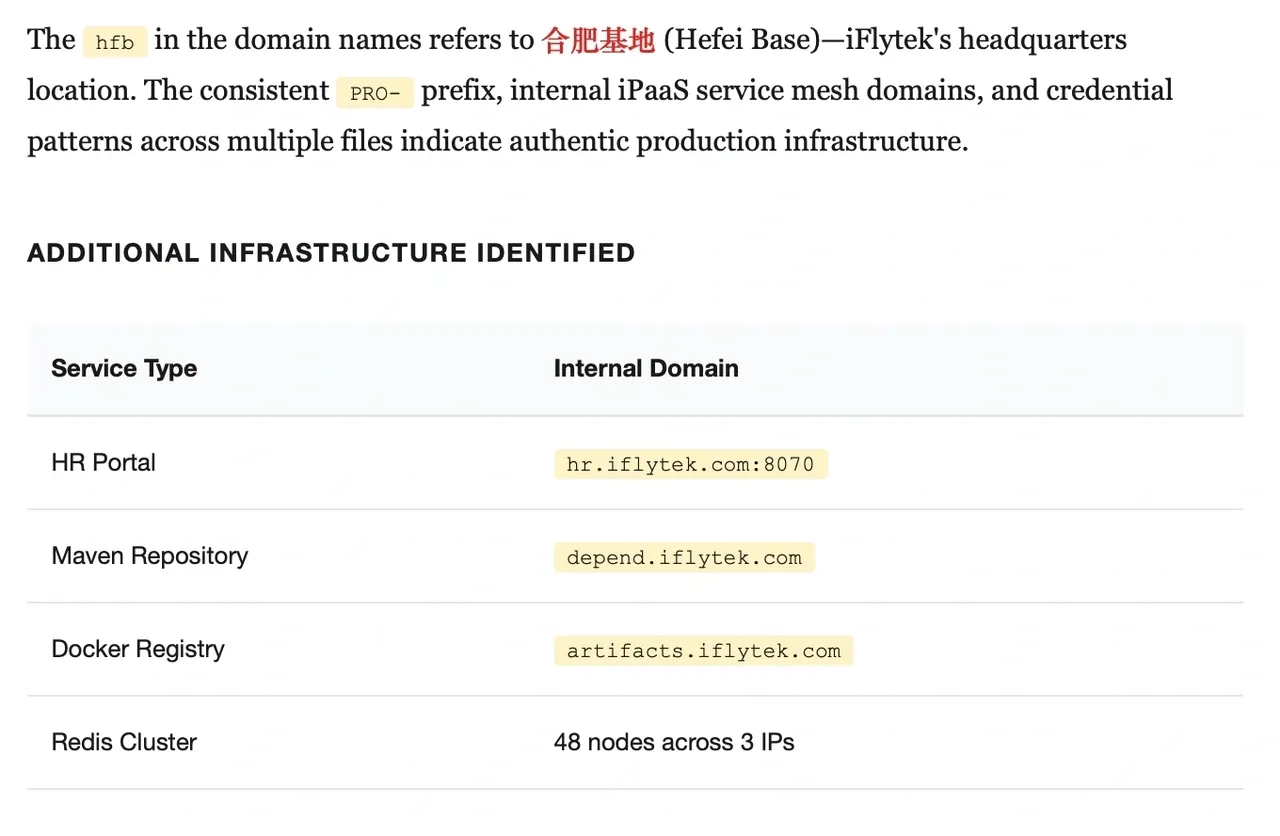This screenshot has width=1280, height=836.
Task: Click the 48 nodes across 3 IPs cell
Action: coord(674,742)
